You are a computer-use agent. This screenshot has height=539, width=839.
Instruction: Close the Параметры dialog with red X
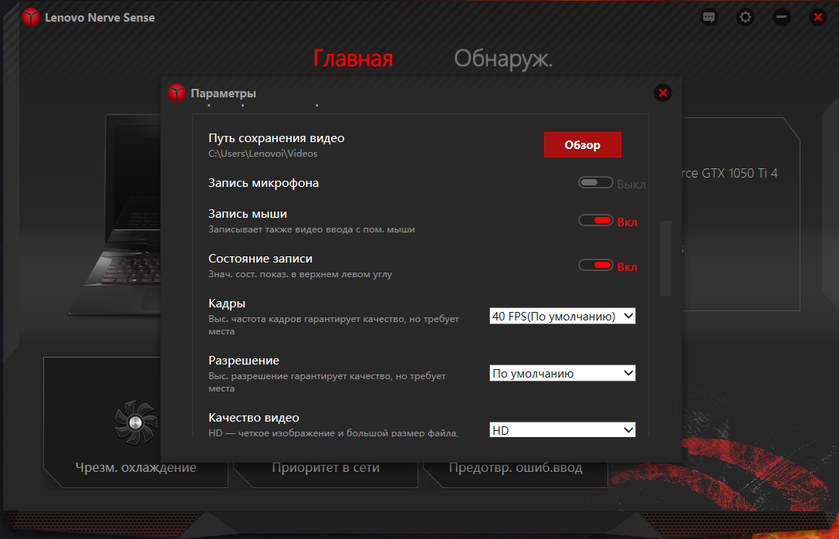(662, 93)
